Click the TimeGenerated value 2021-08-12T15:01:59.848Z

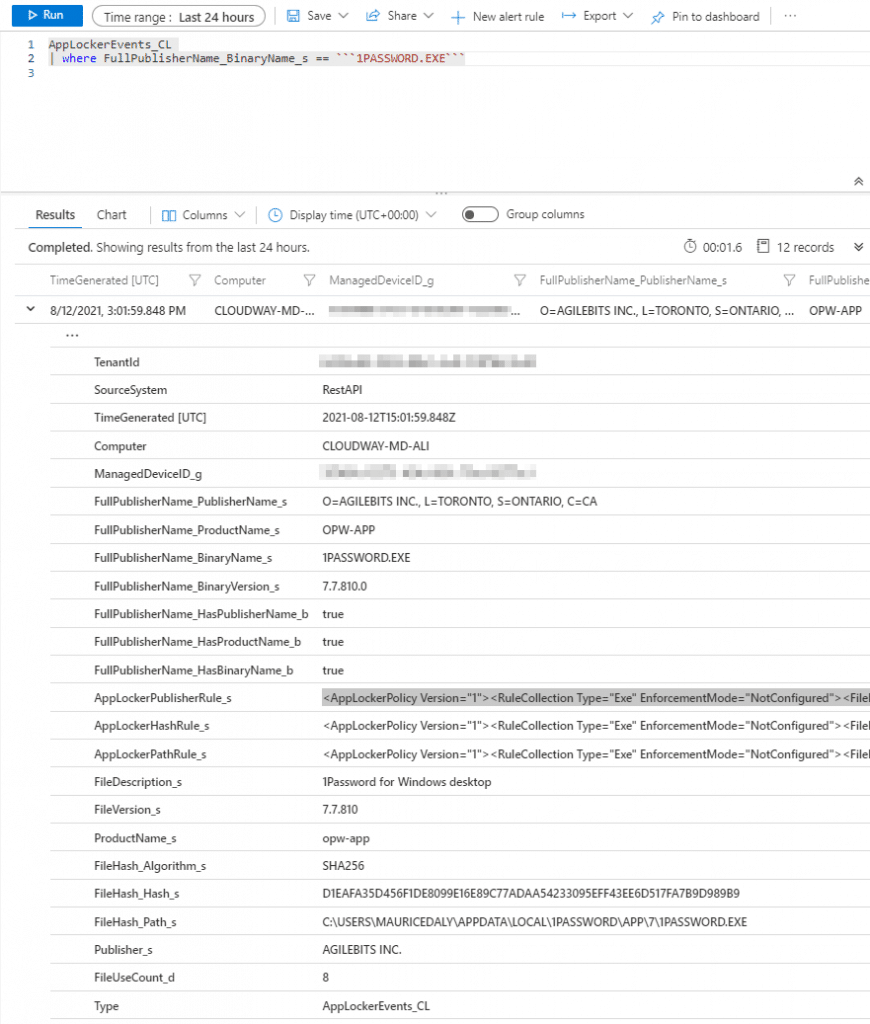[x=389, y=417]
